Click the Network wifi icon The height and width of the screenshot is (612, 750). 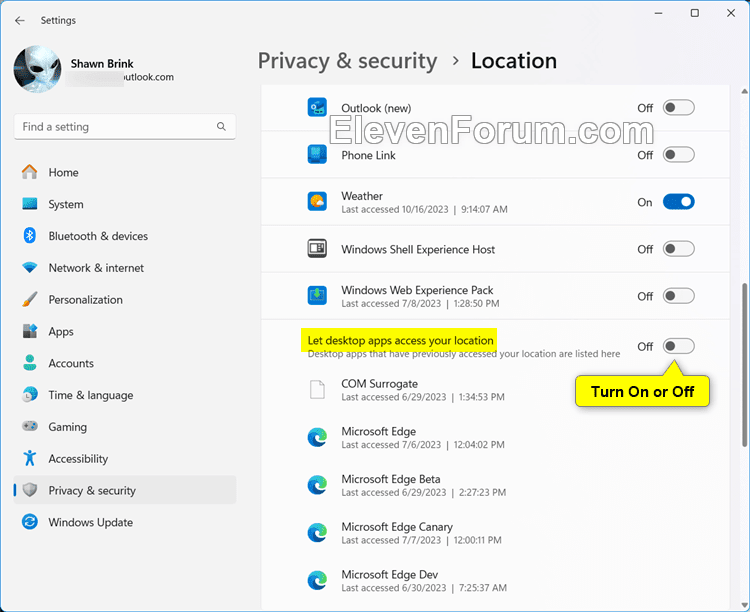click(30, 268)
